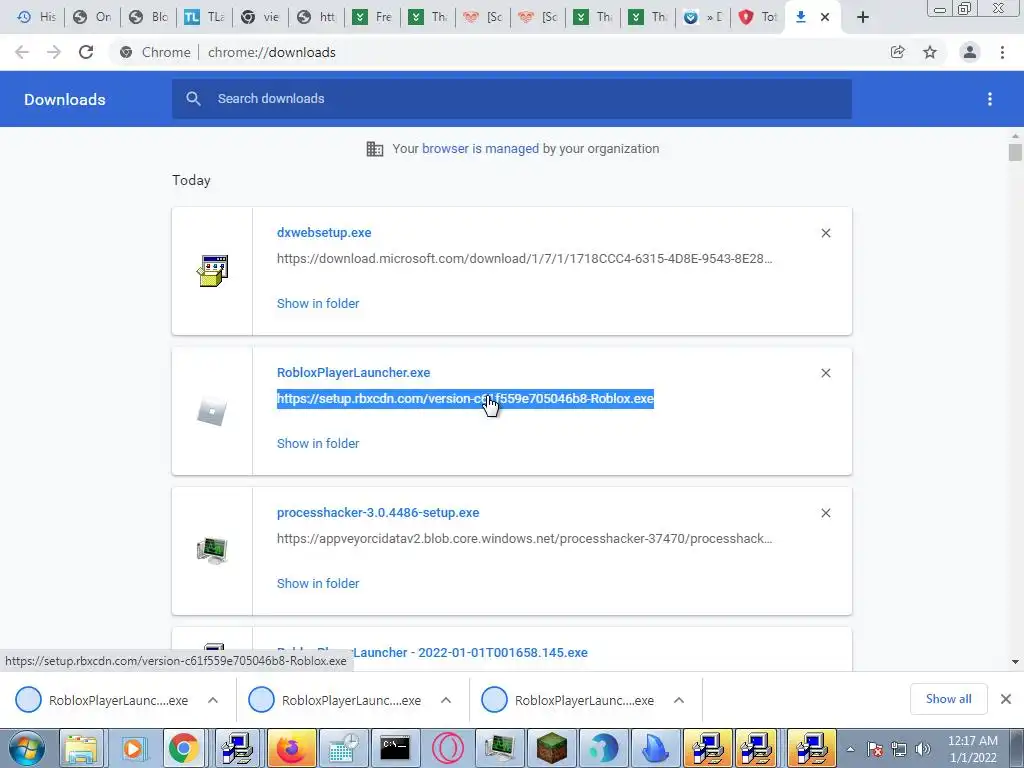
Task: Open Windows Explorer from taskbar
Action: 81,748
